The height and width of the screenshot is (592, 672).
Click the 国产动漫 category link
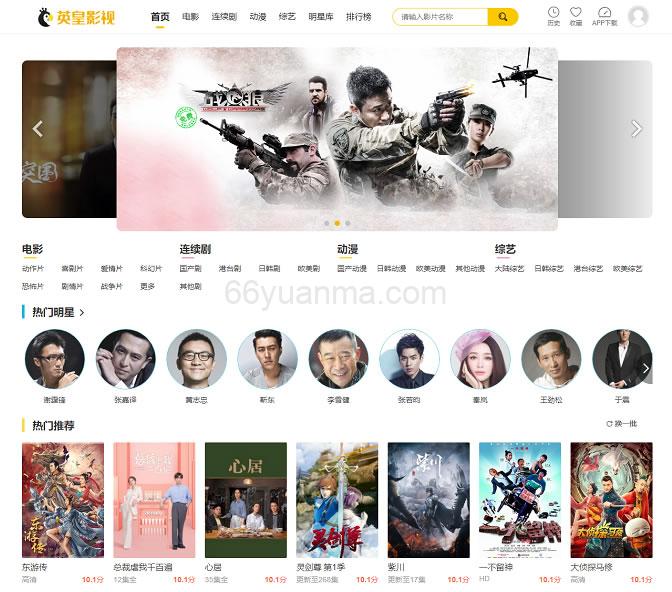click(x=352, y=269)
